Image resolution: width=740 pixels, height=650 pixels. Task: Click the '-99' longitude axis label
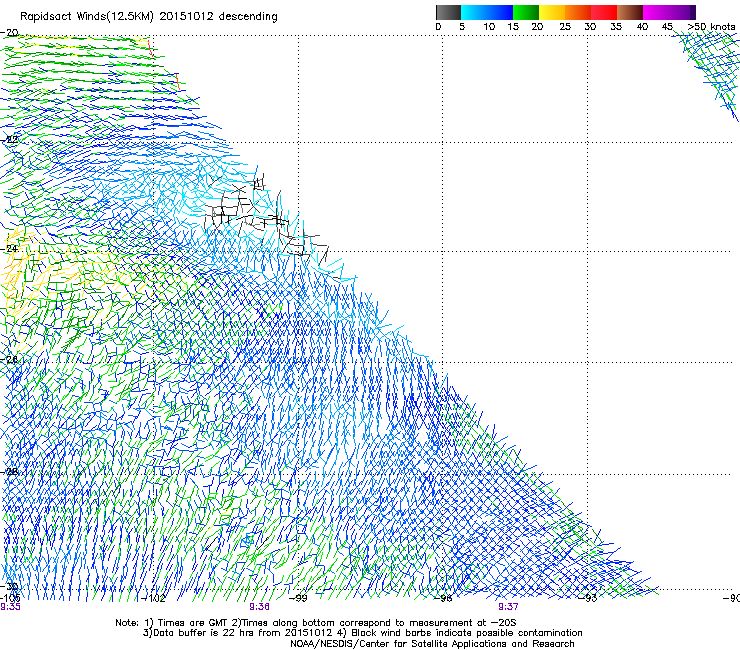click(298, 599)
